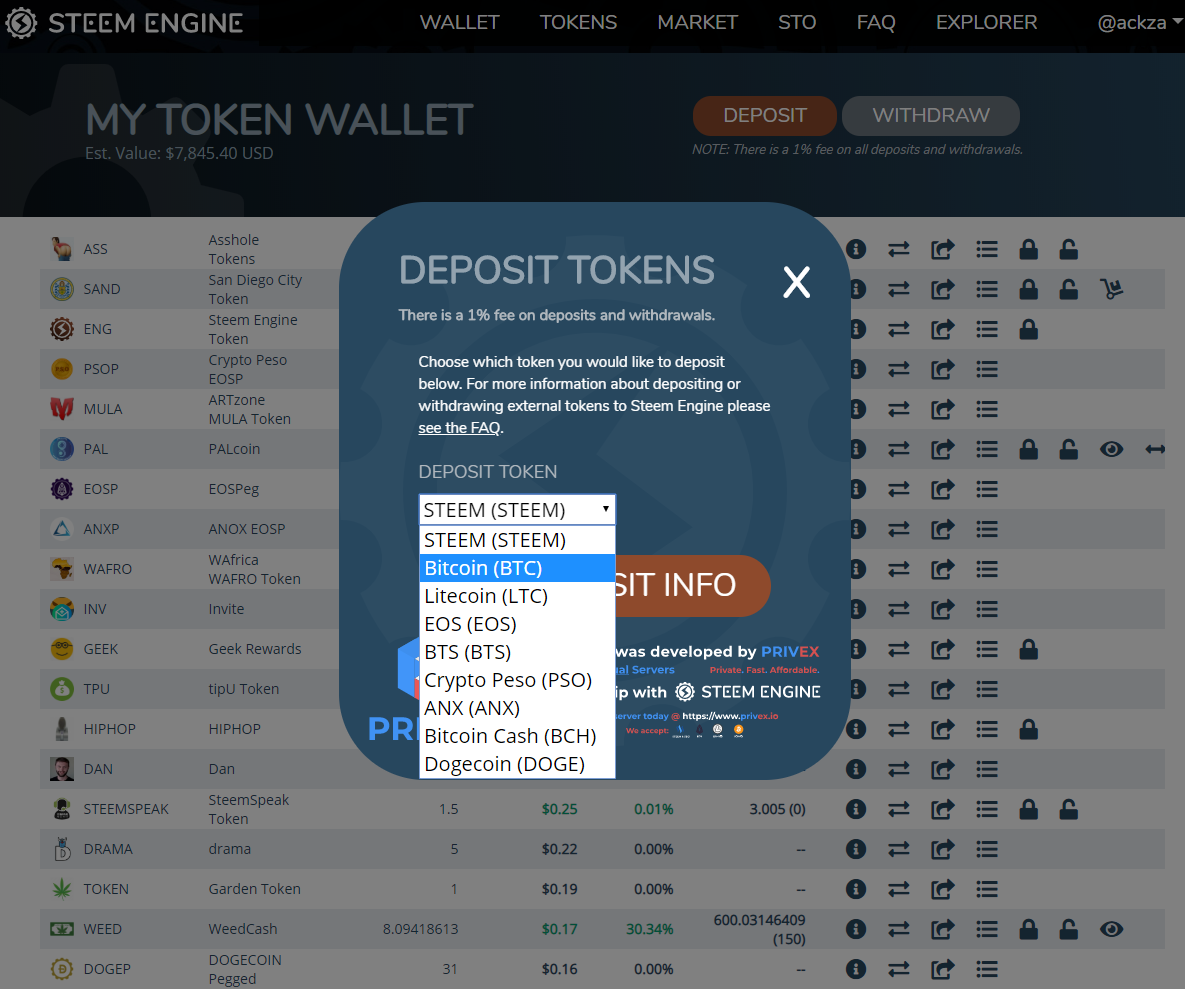Click the WITHDRAW button
Screen dimensions: 1185x989
[930, 116]
